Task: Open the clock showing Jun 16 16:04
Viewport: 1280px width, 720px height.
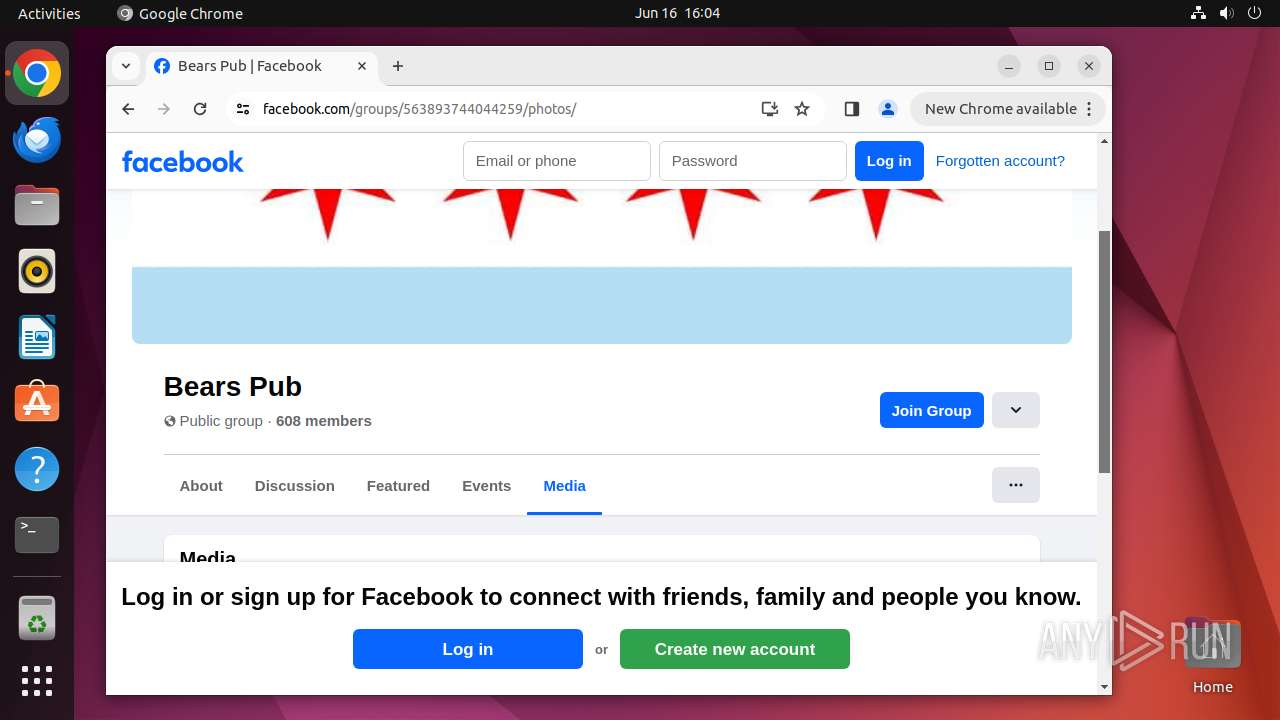Action: tap(677, 13)
